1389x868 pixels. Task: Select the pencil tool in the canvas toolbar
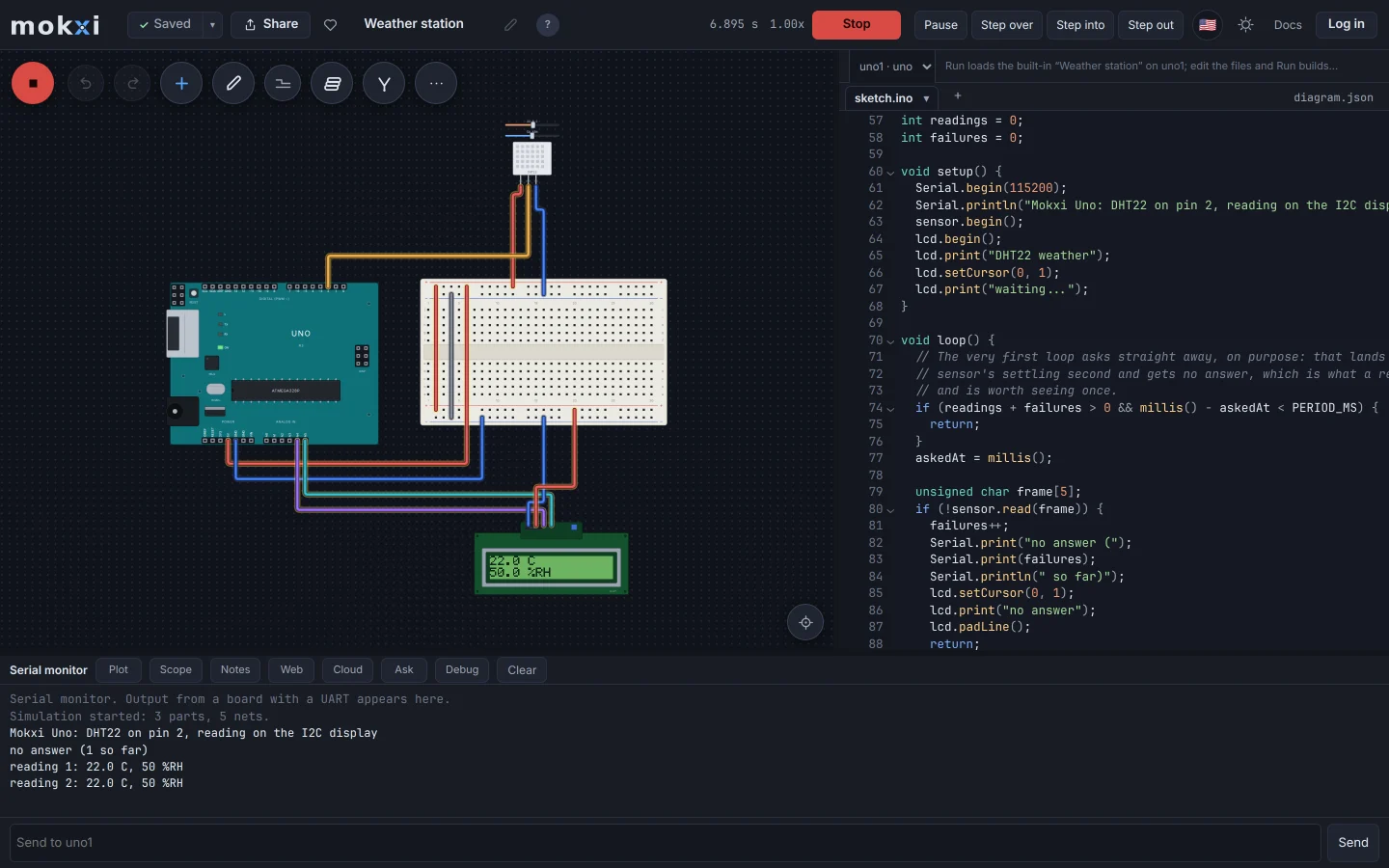click(233, 83)
